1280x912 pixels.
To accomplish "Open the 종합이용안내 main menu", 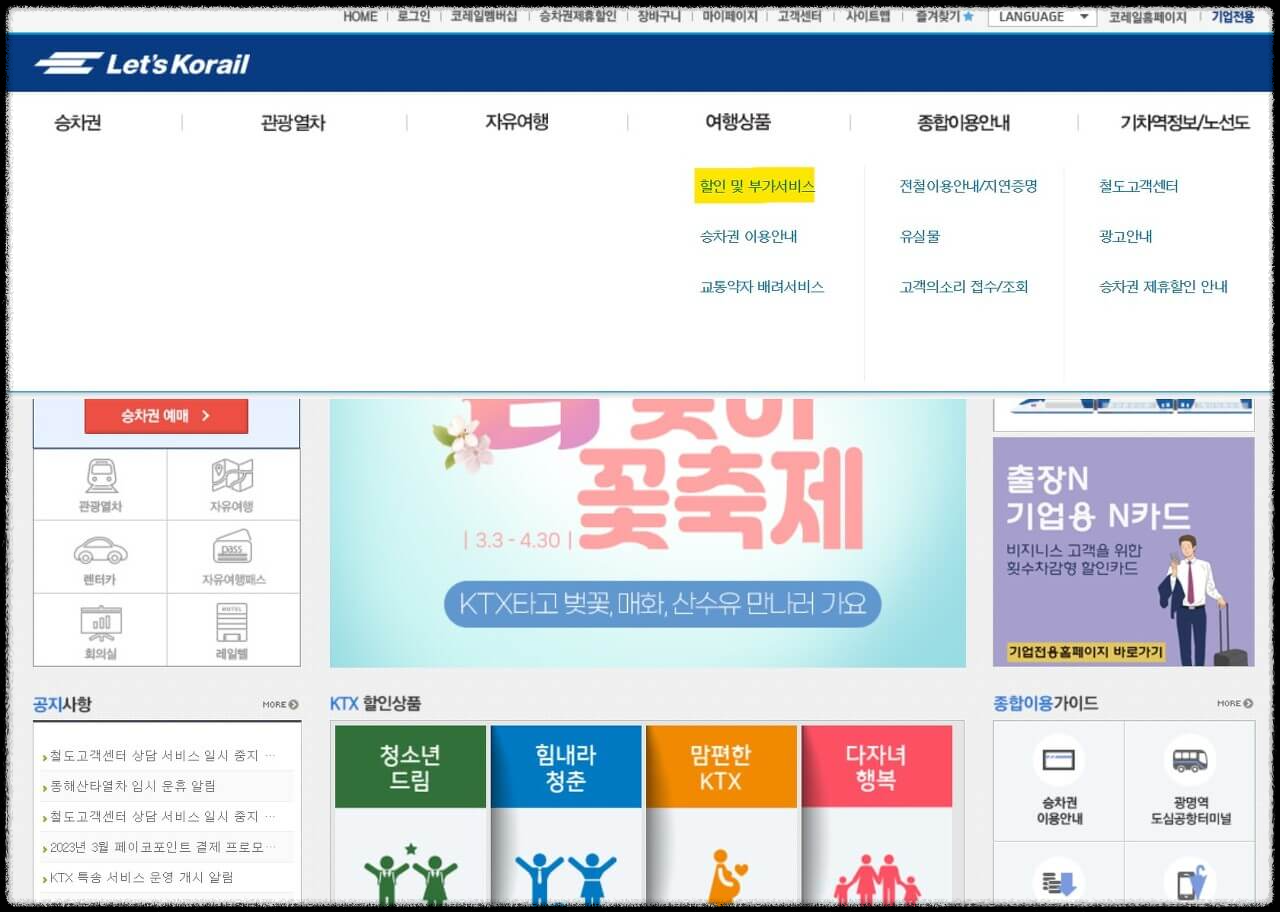I will pyautogui.click(x=963, y=123).
